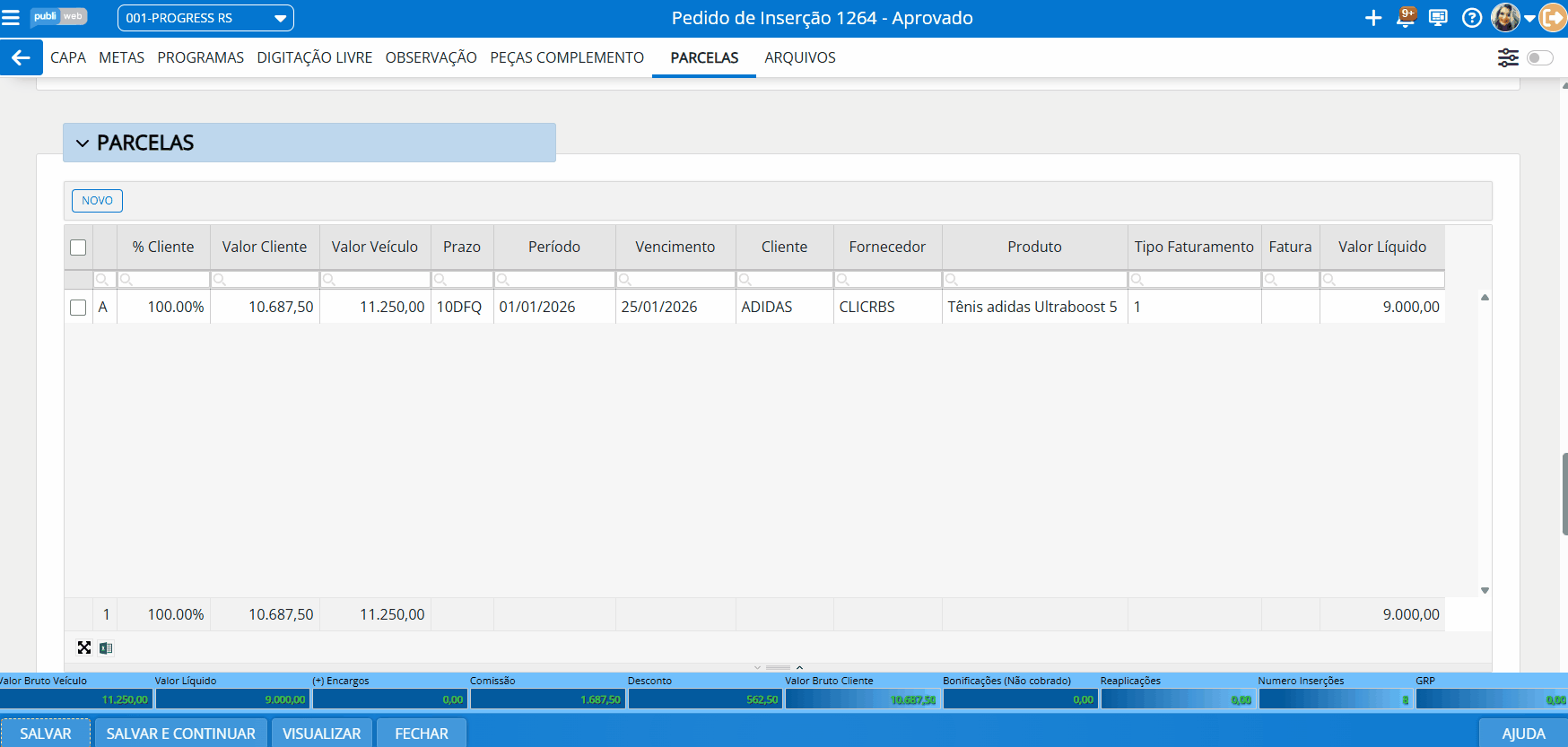Click the logout icon
This screenshot has height=747, width=1568.
pos(1554,18)
